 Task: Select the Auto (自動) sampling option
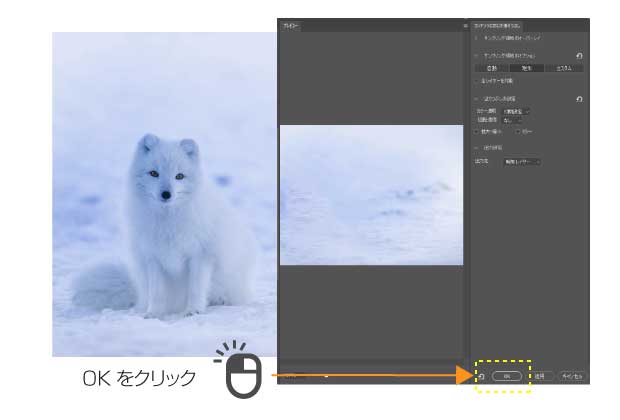[492, 68]
